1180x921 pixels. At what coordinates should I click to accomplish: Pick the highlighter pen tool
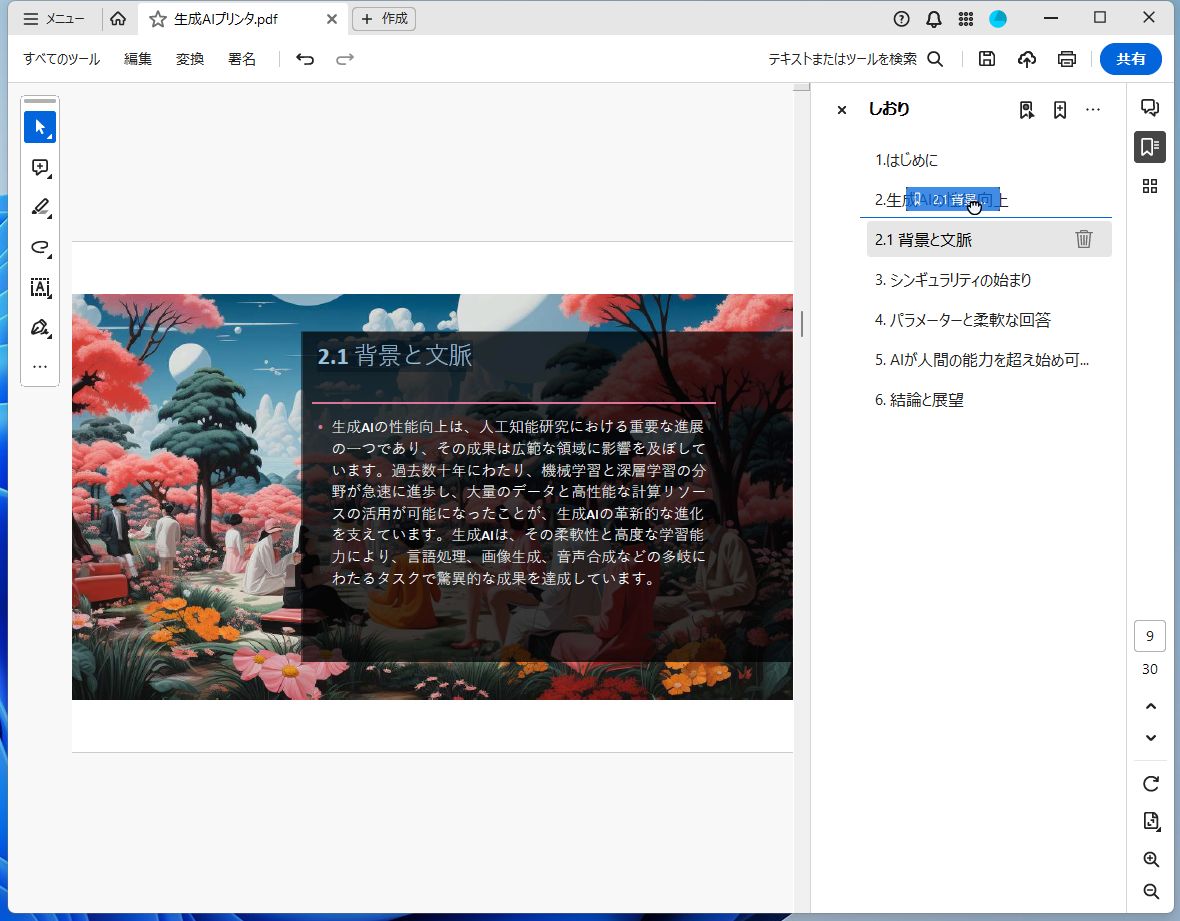click(40, 207)
